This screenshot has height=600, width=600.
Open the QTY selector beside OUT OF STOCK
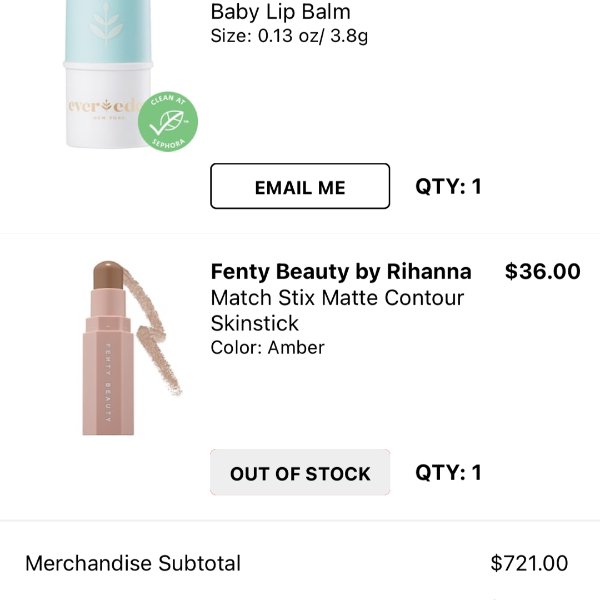[x=448, y=472]
